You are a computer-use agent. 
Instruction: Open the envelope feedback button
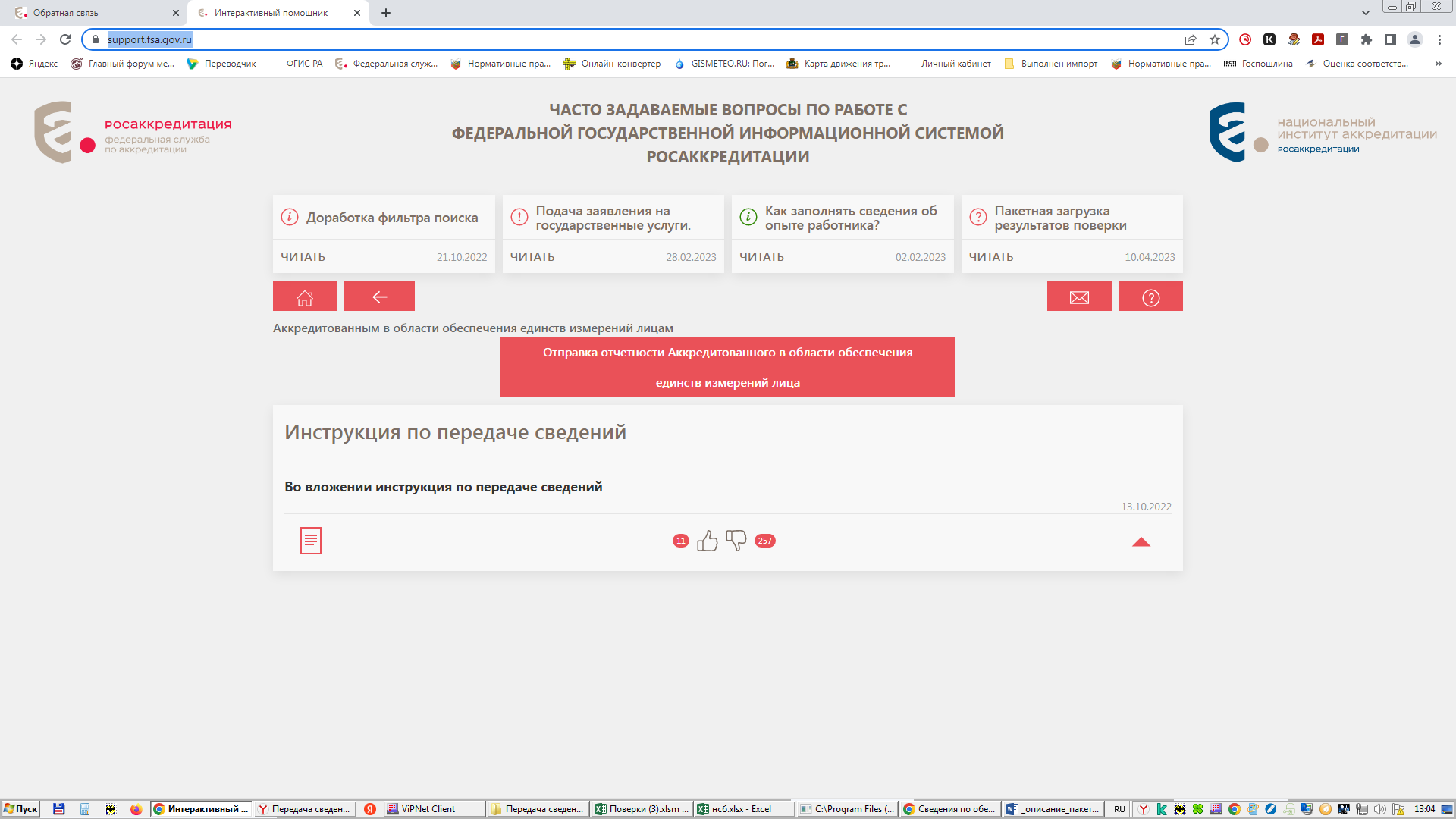pyautogui.click(x=1078, y=297)
